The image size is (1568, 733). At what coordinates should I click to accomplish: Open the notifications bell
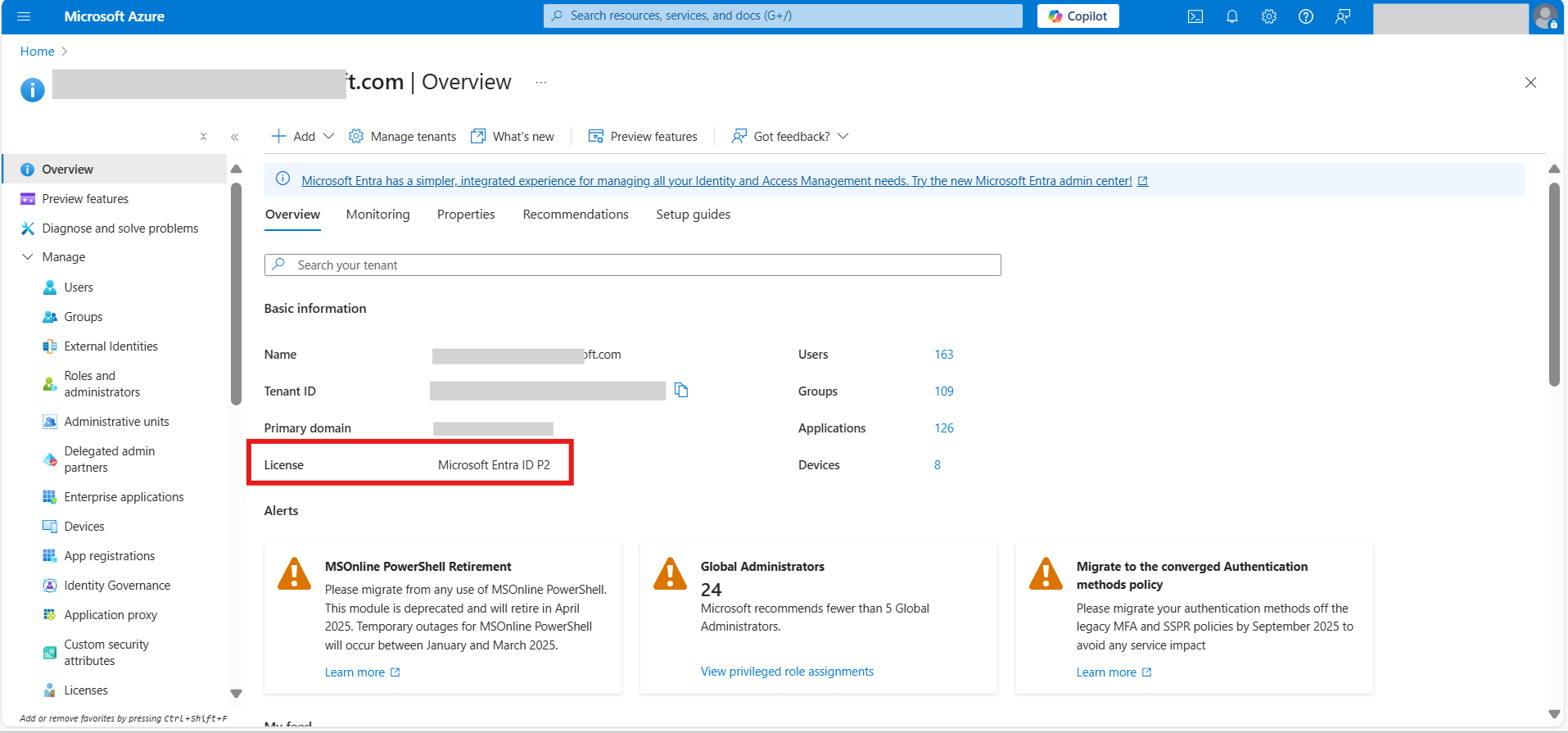1232,16
